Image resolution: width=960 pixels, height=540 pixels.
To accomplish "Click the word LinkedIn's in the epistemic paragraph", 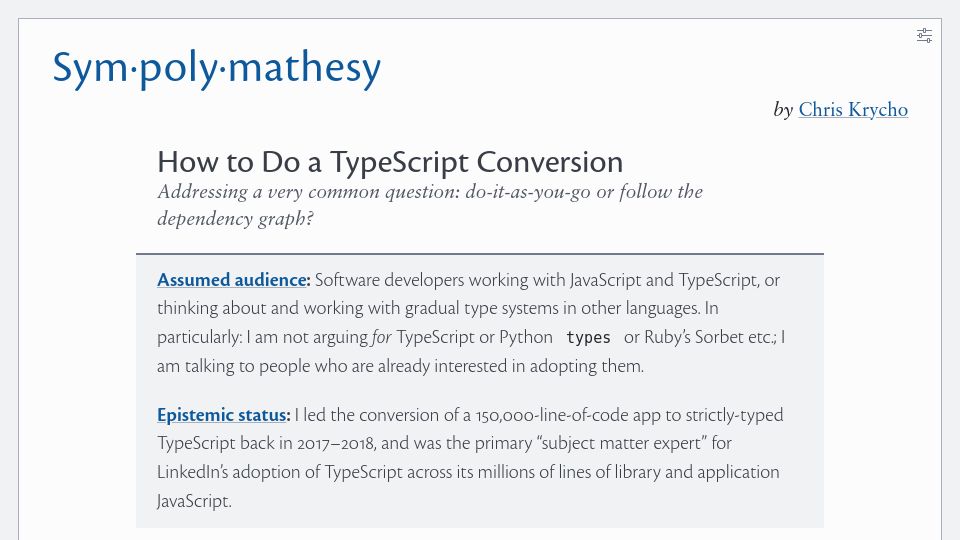I will 192,472.
